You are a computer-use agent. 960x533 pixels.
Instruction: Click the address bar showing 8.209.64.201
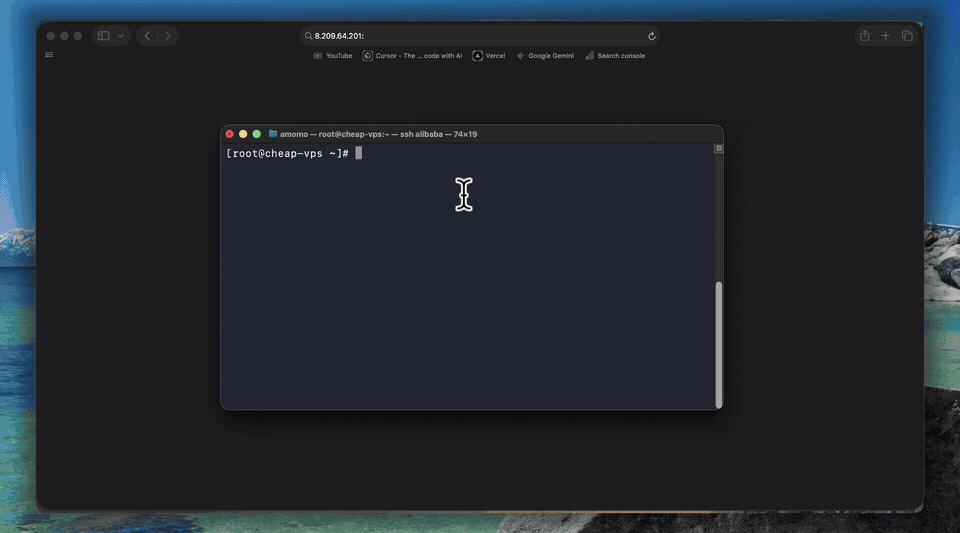(479, 36)
